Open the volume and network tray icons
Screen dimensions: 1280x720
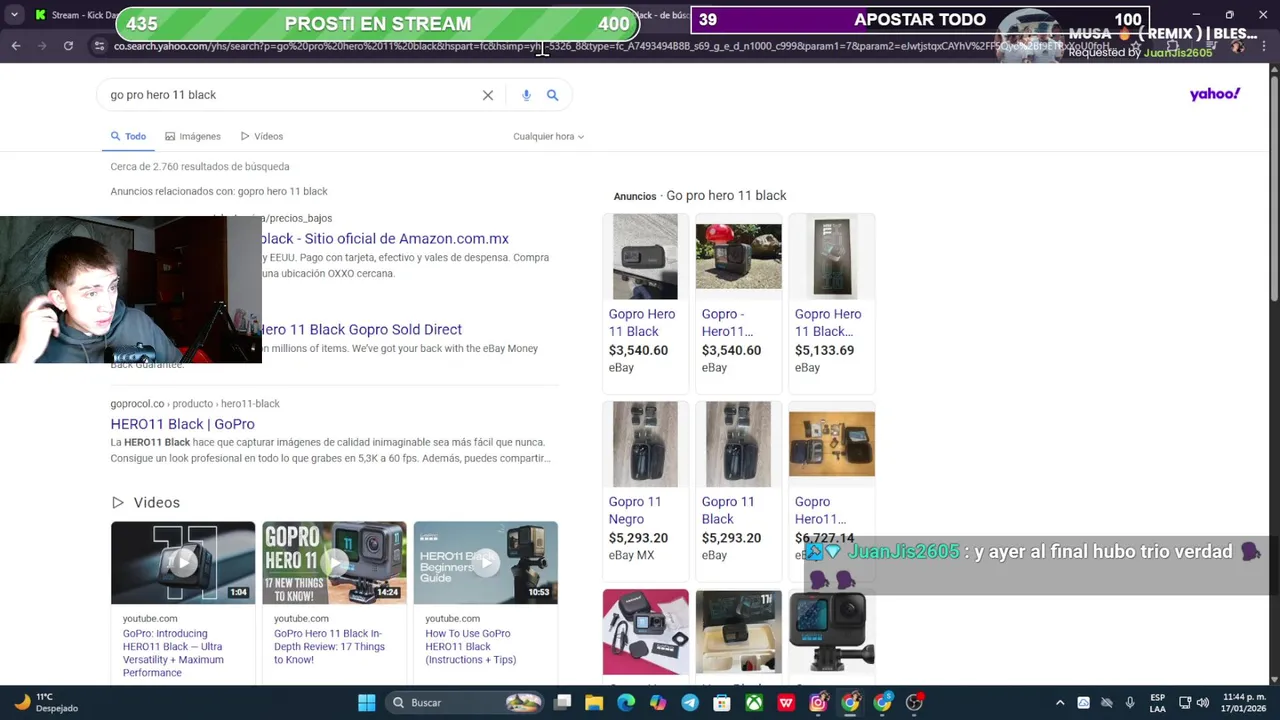1194,703
